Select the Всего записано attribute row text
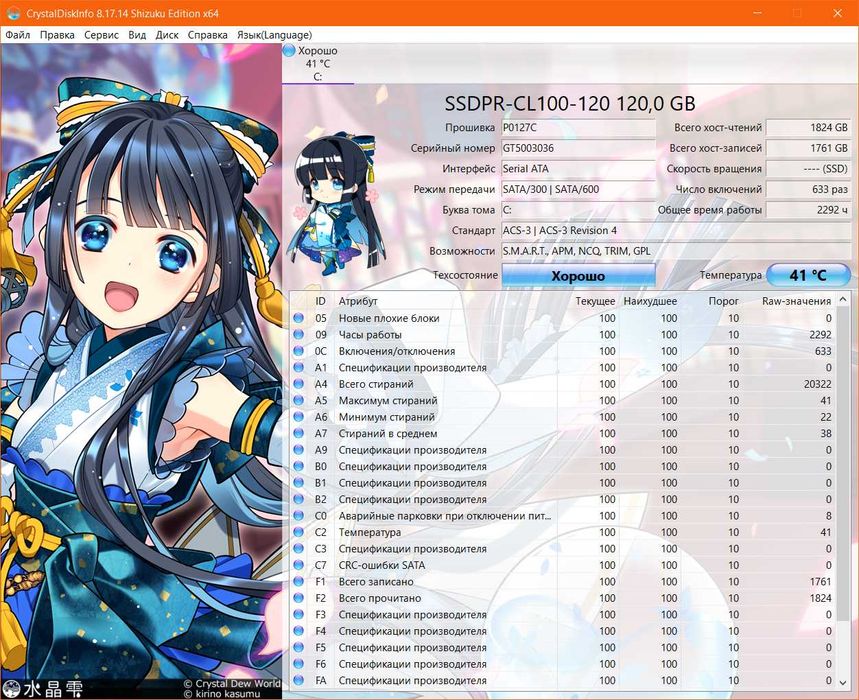This screenshot has width=859, height=700. pos(376,581)
